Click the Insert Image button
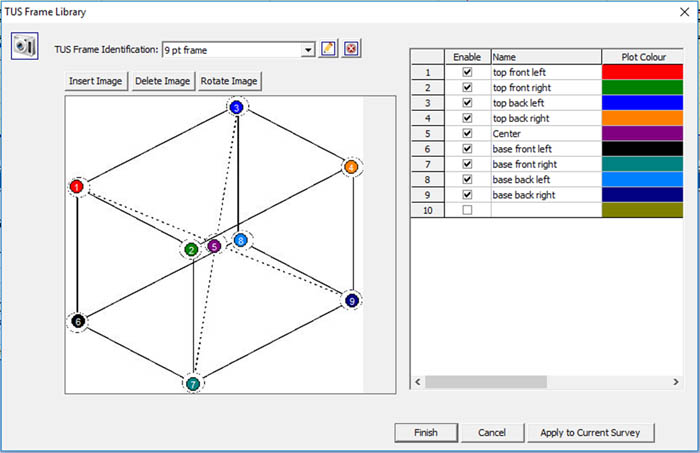The image size is (700, 453). tap(97, 81)
